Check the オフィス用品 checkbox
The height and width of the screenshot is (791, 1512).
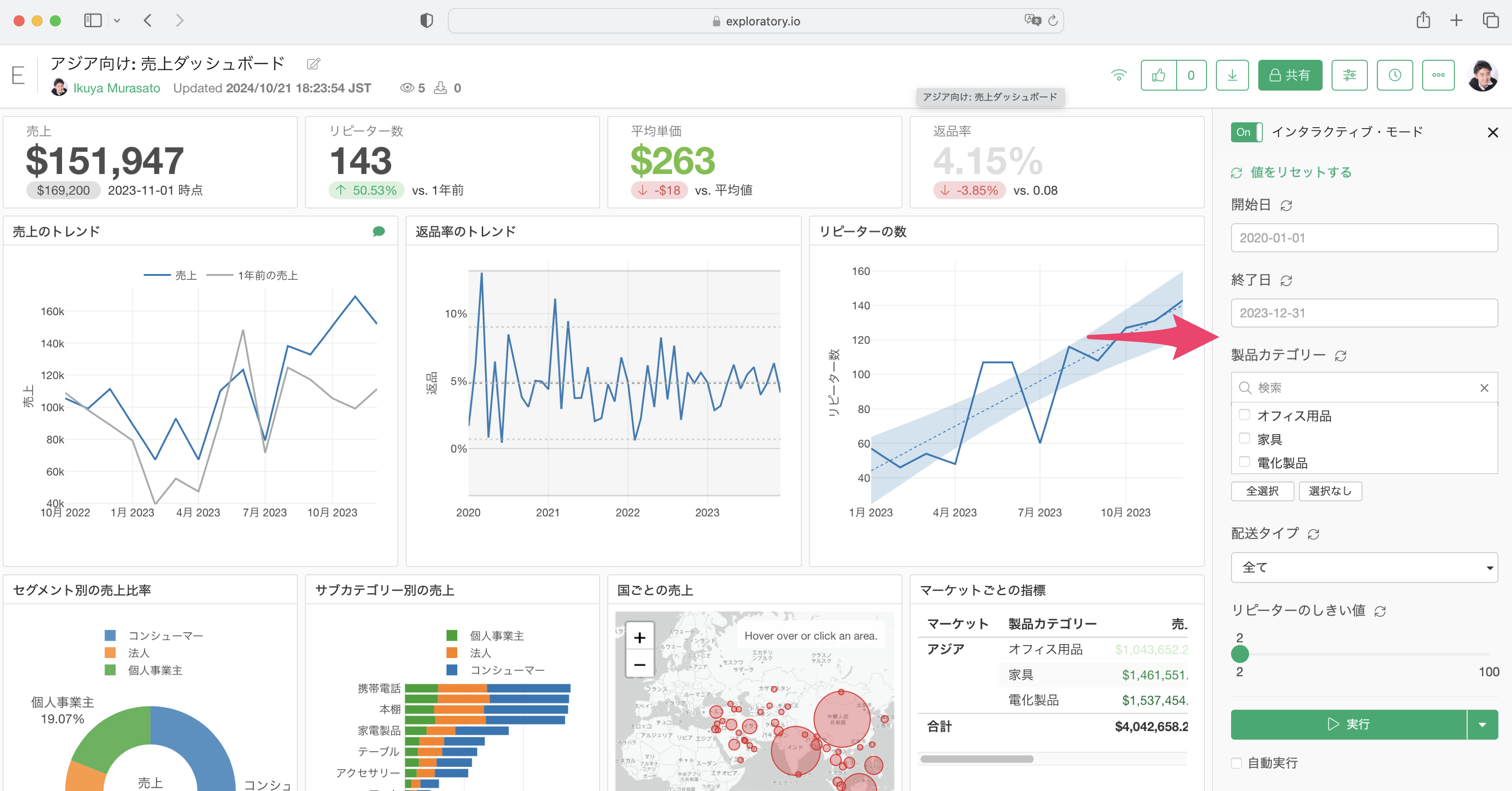coord(1244,414)
